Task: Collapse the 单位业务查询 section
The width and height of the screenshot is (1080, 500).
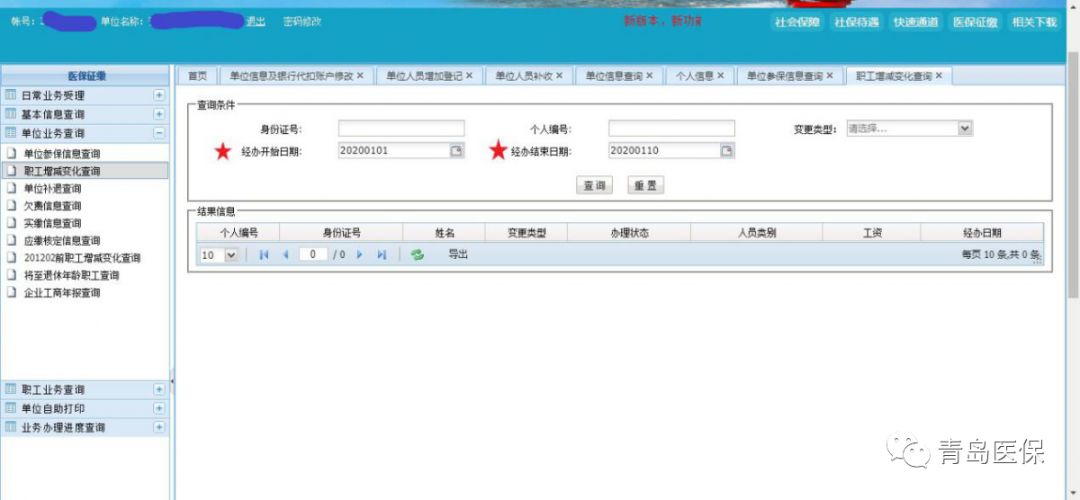Action: (x=159, y=133)
